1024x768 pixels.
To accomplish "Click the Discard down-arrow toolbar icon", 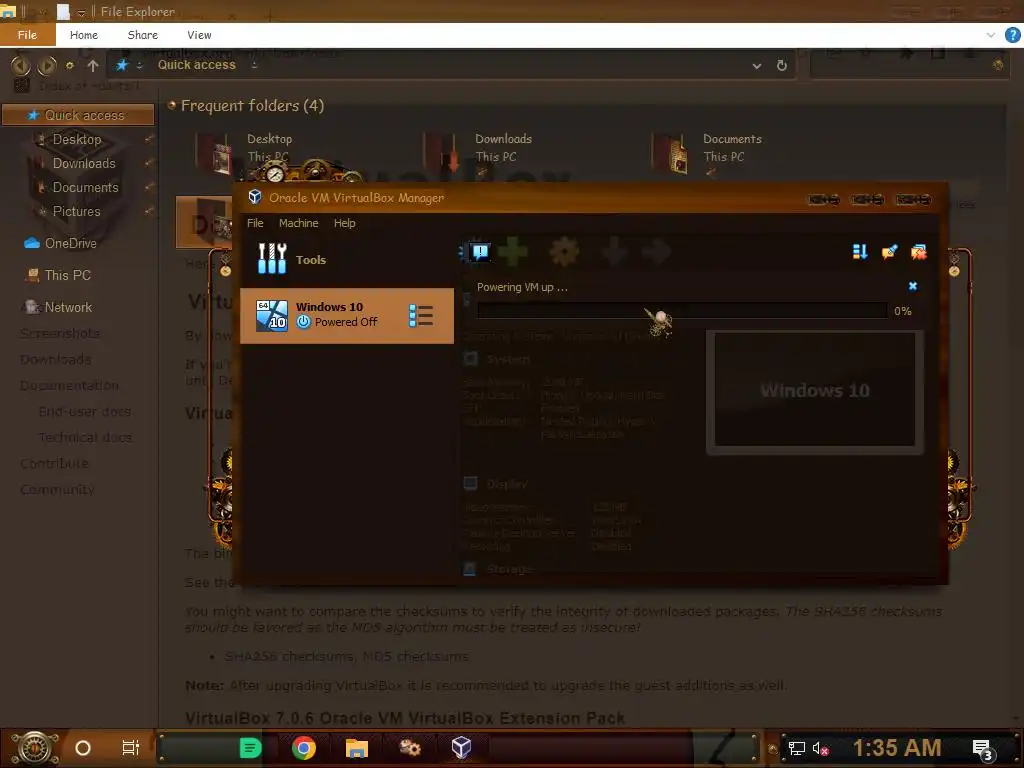I will tap(615, 251).
